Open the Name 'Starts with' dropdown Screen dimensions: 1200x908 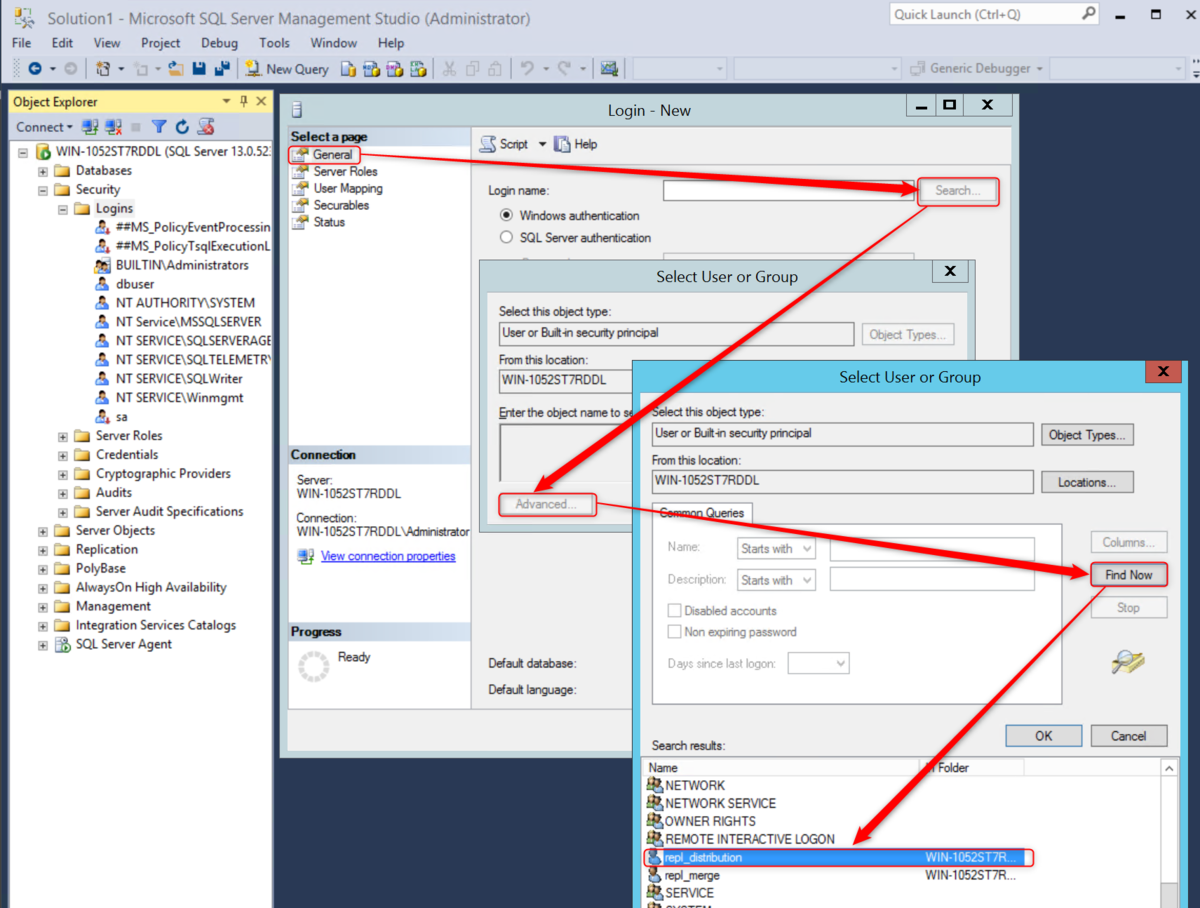coord(776,548)
